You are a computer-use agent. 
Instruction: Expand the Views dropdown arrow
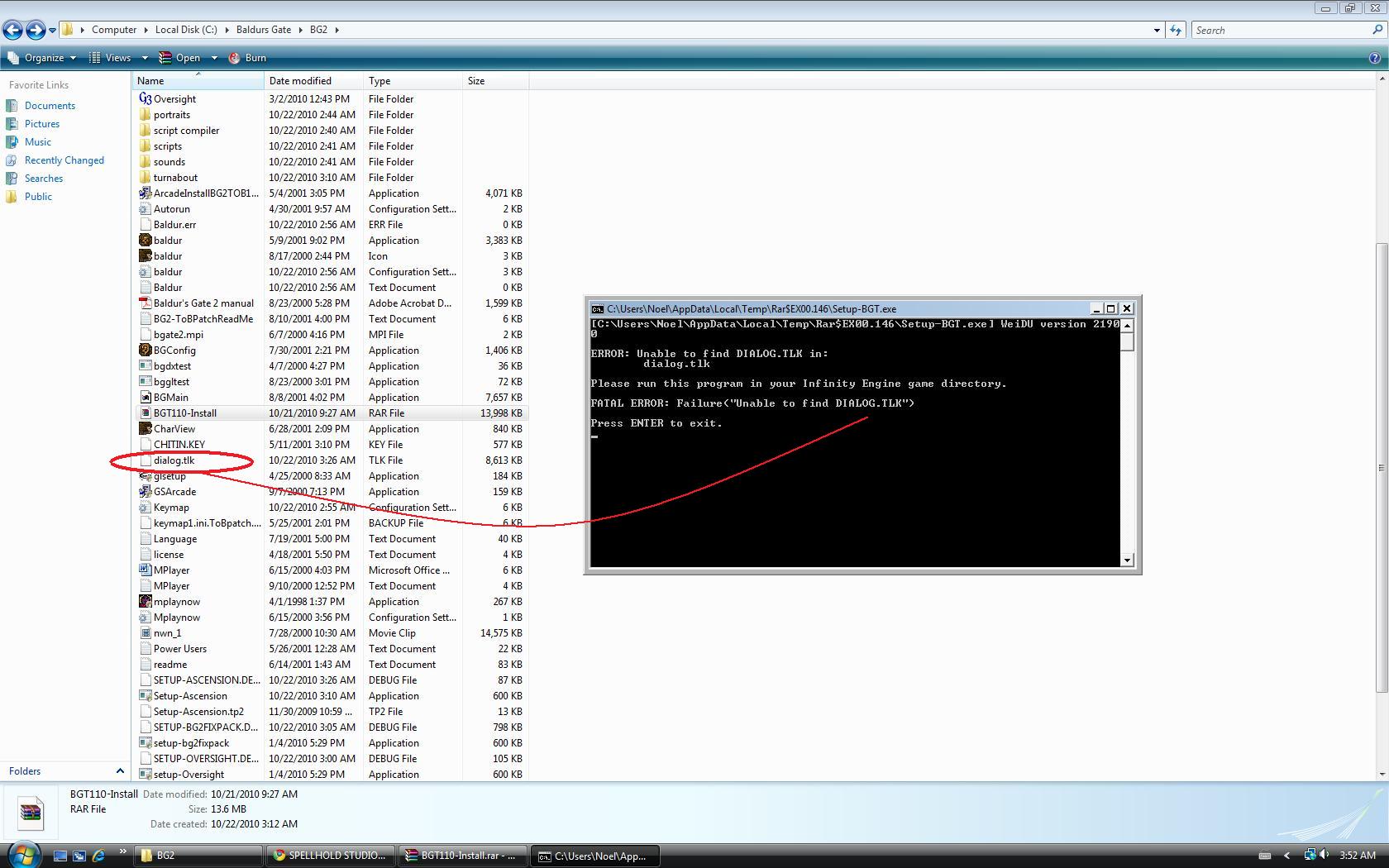click(144, 58)
